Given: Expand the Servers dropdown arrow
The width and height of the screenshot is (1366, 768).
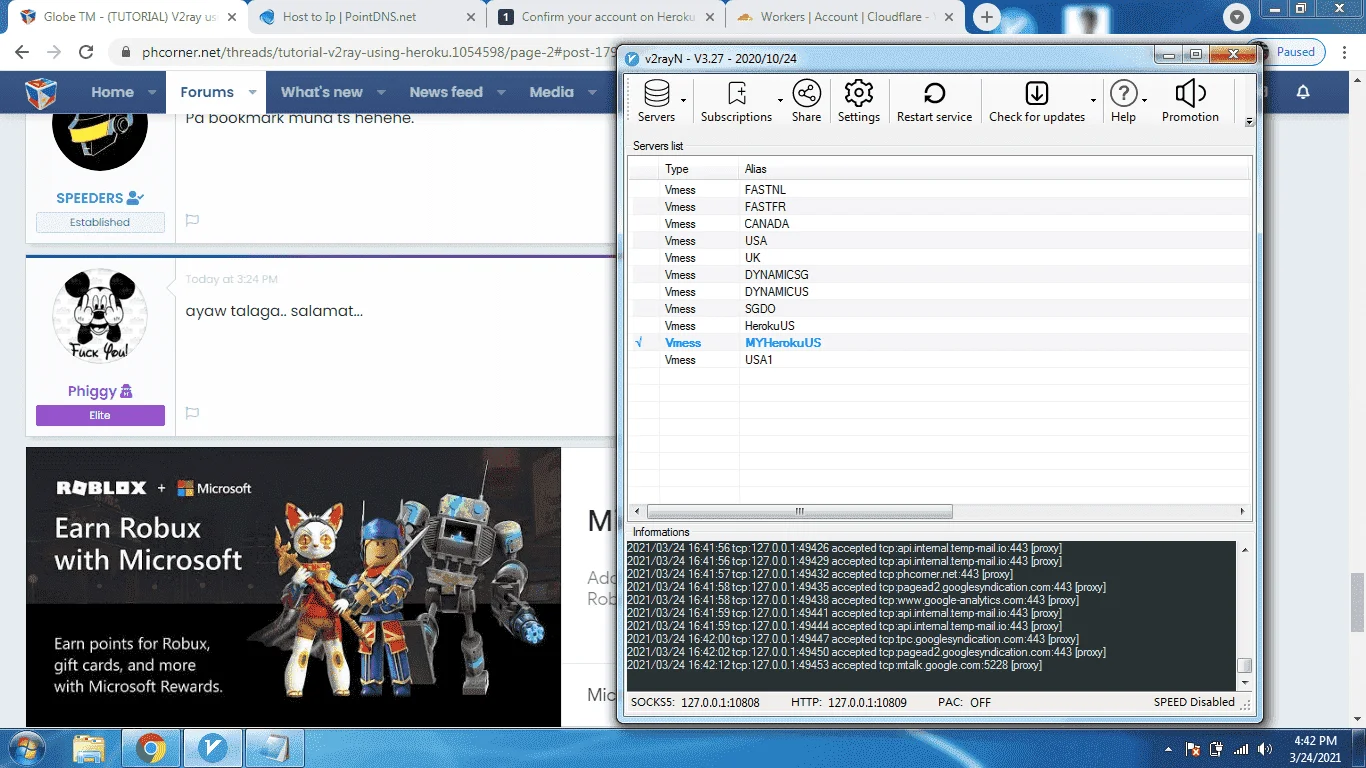Looking at the screenshot, I should tap(684, 100).
